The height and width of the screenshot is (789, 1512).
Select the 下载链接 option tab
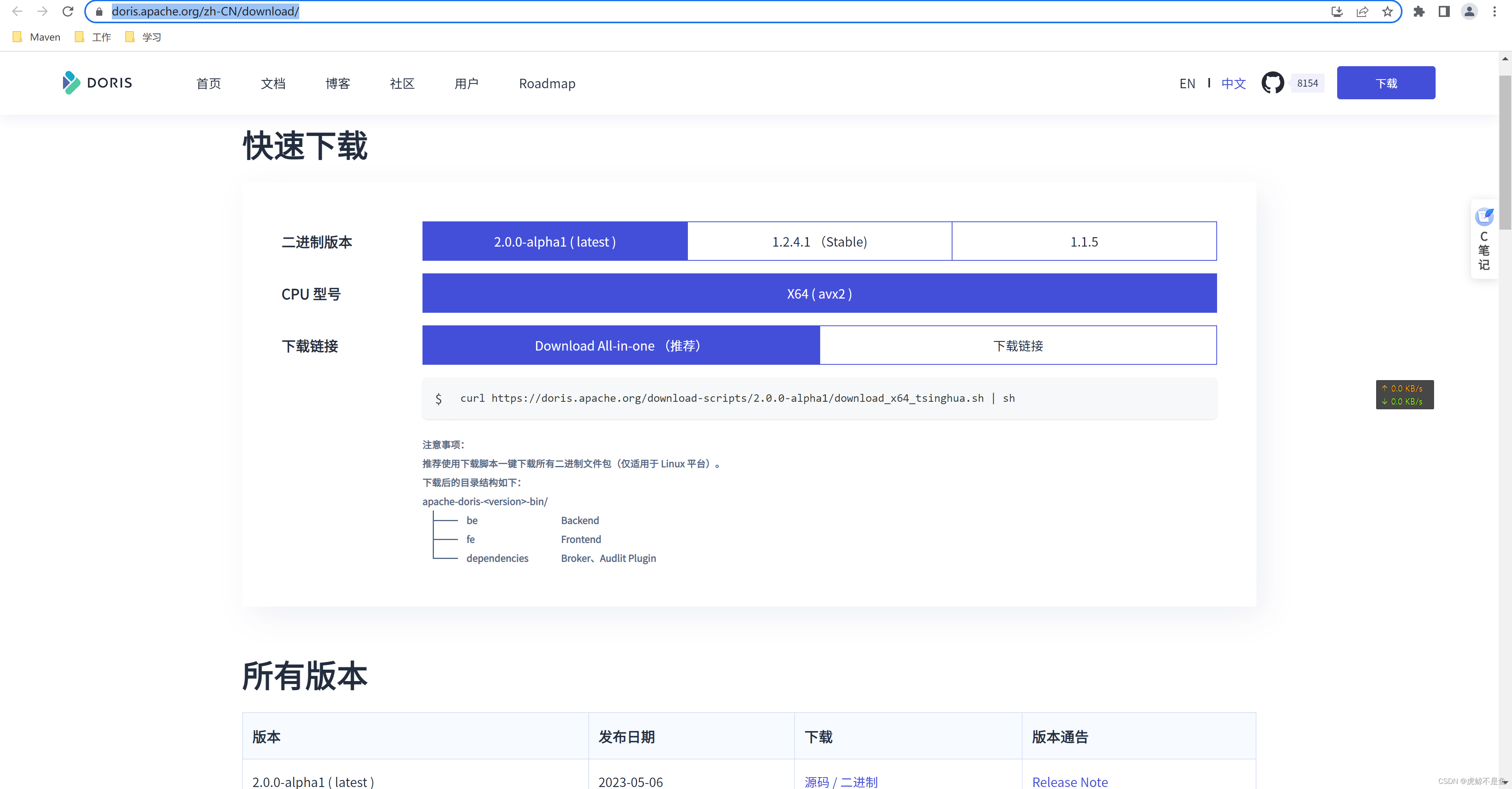(x=1018, y=345)
